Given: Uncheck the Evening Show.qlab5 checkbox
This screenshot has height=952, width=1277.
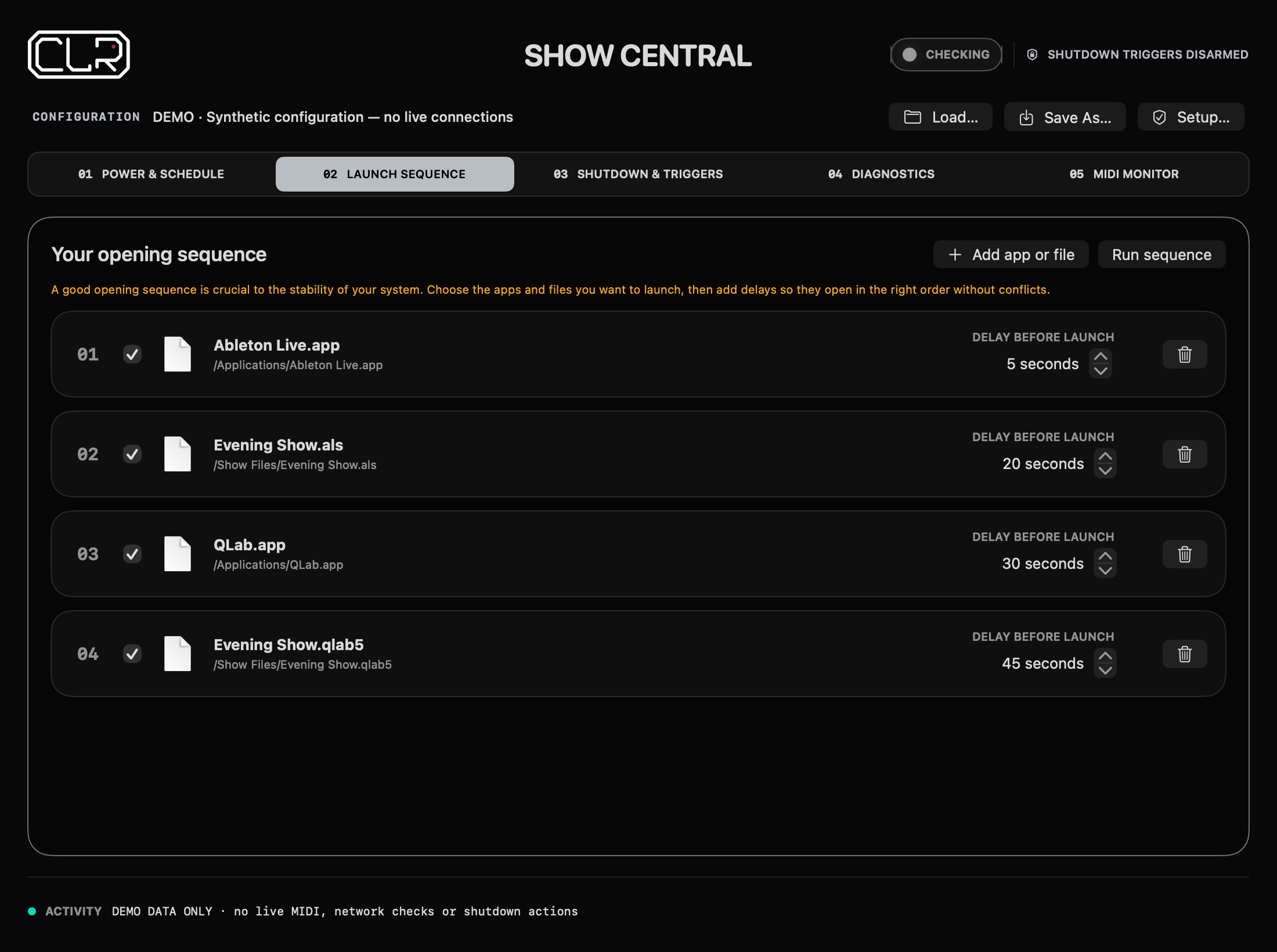Looking at the screenshot, I should [x=132, y=654].
